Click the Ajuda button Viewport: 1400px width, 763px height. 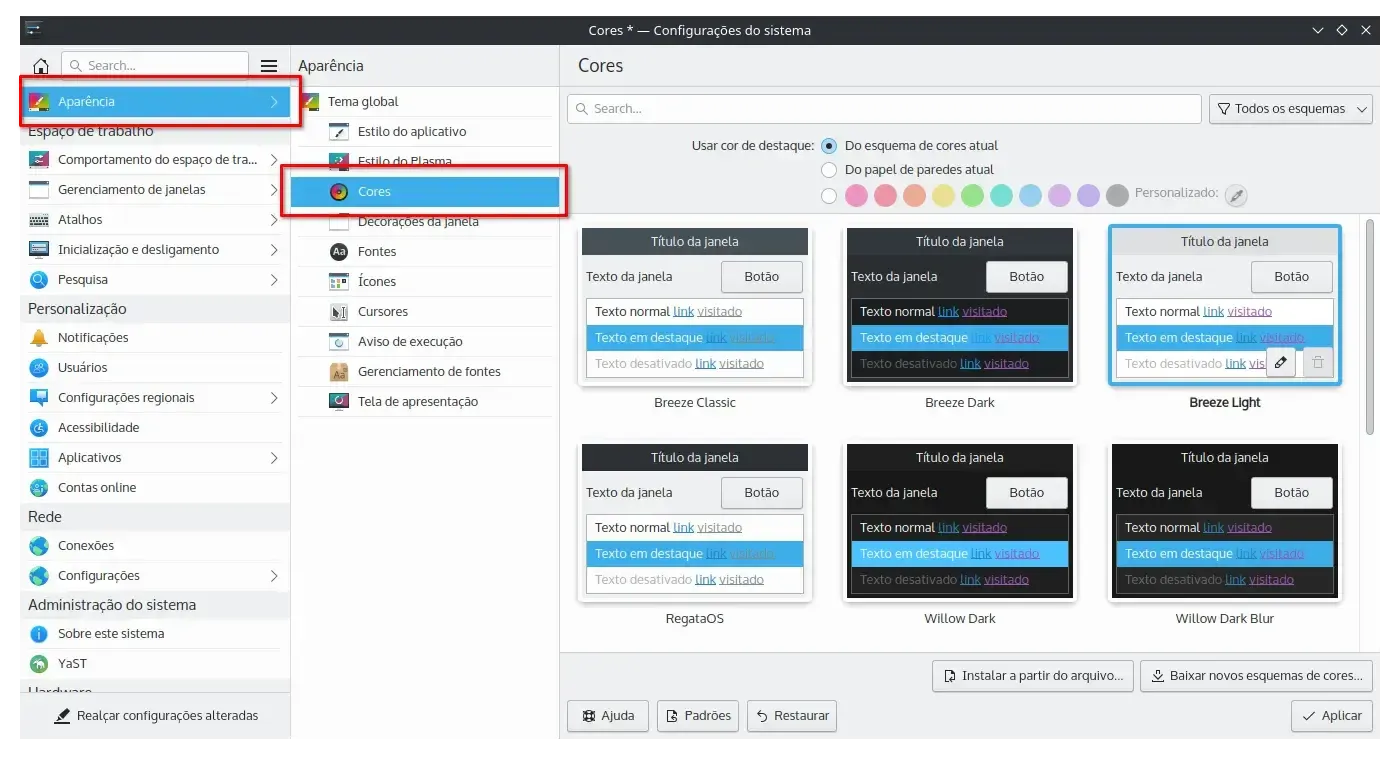tap(608, 716)
